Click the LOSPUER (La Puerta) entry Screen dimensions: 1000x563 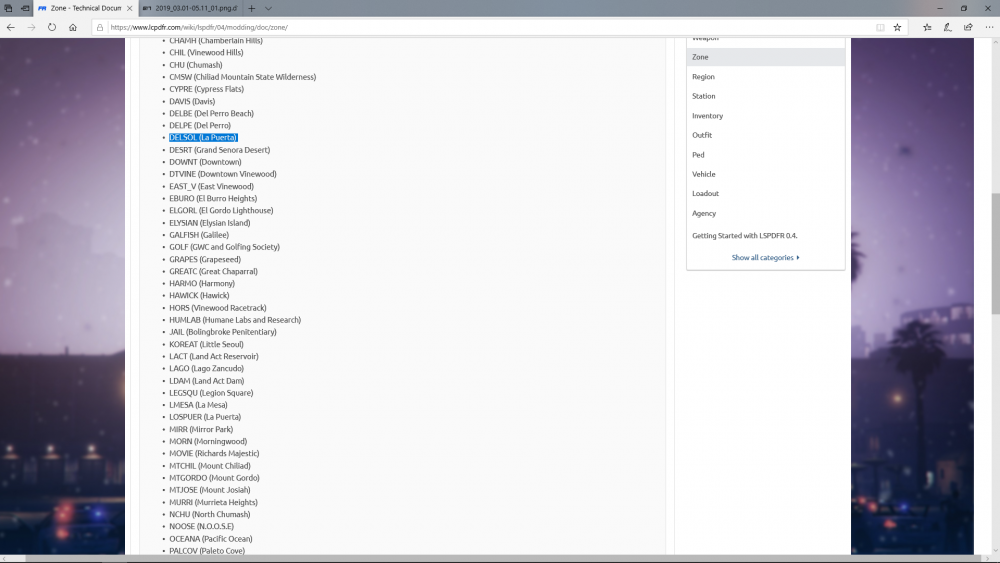coord(205,417)
